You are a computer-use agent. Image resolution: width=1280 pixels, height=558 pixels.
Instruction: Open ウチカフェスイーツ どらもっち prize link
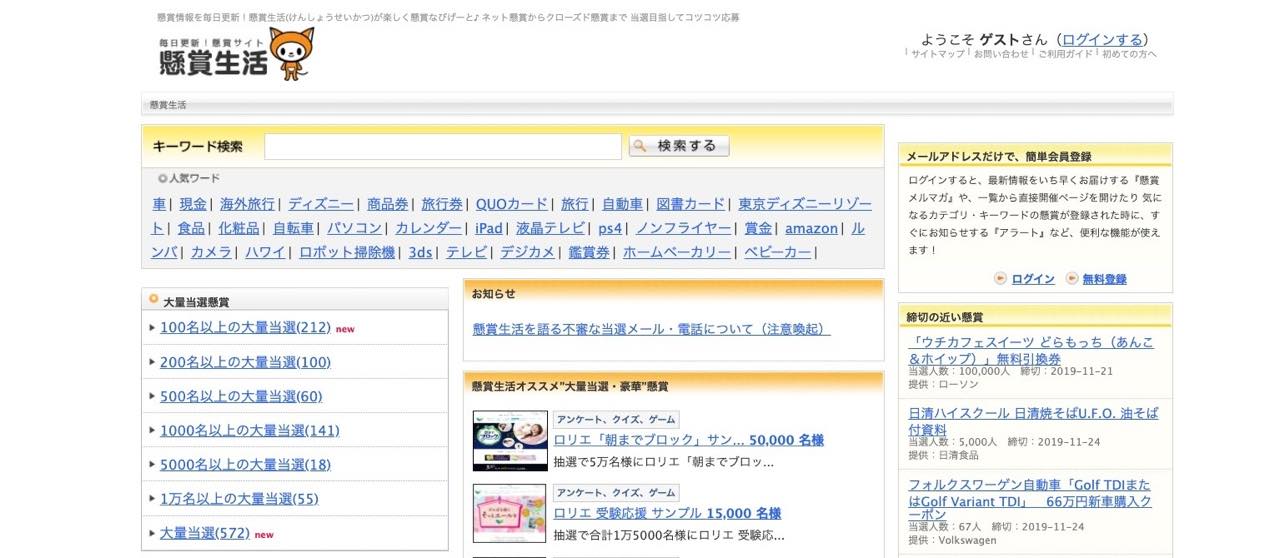(1031, 350)
